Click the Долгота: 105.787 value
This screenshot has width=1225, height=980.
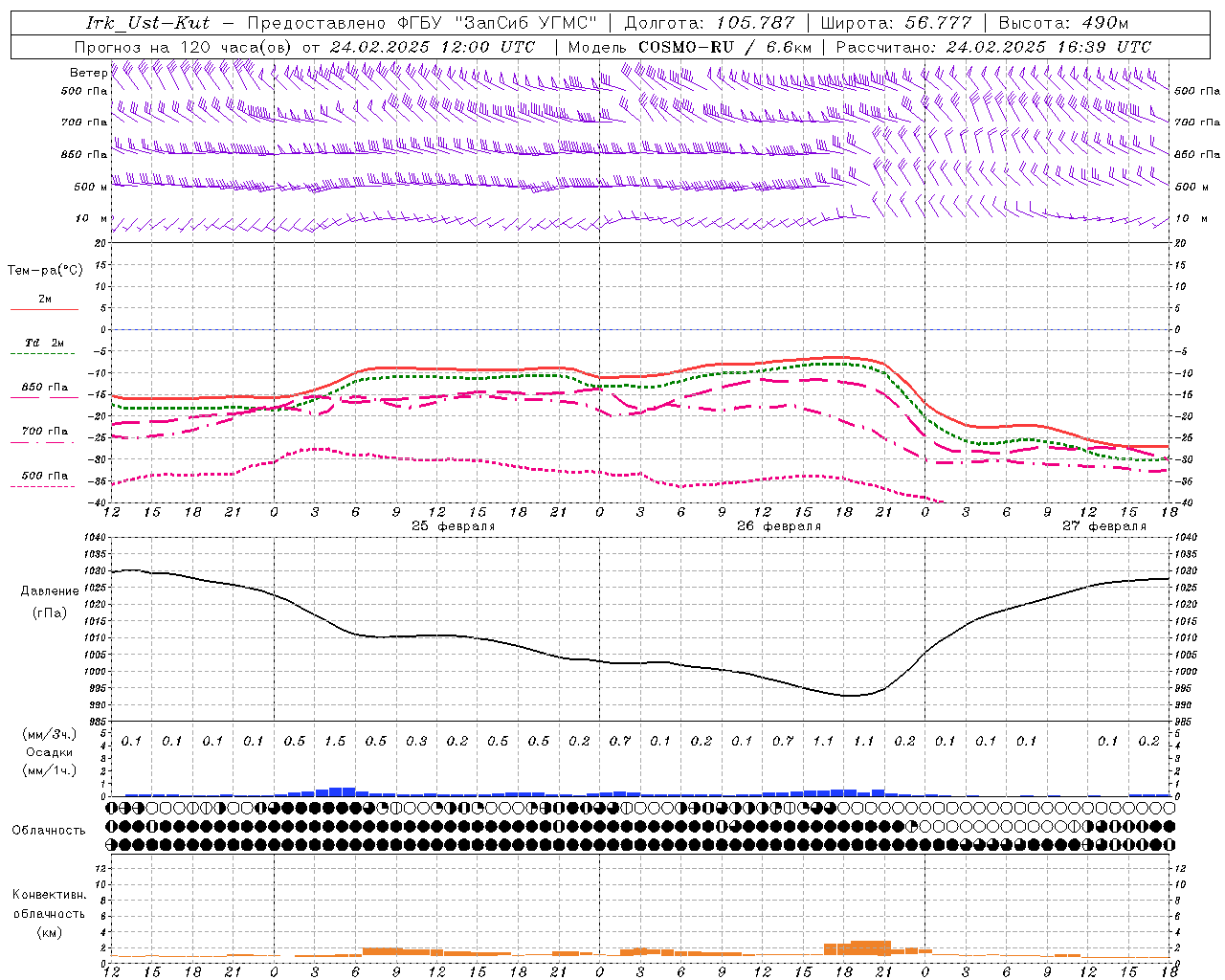709,23
